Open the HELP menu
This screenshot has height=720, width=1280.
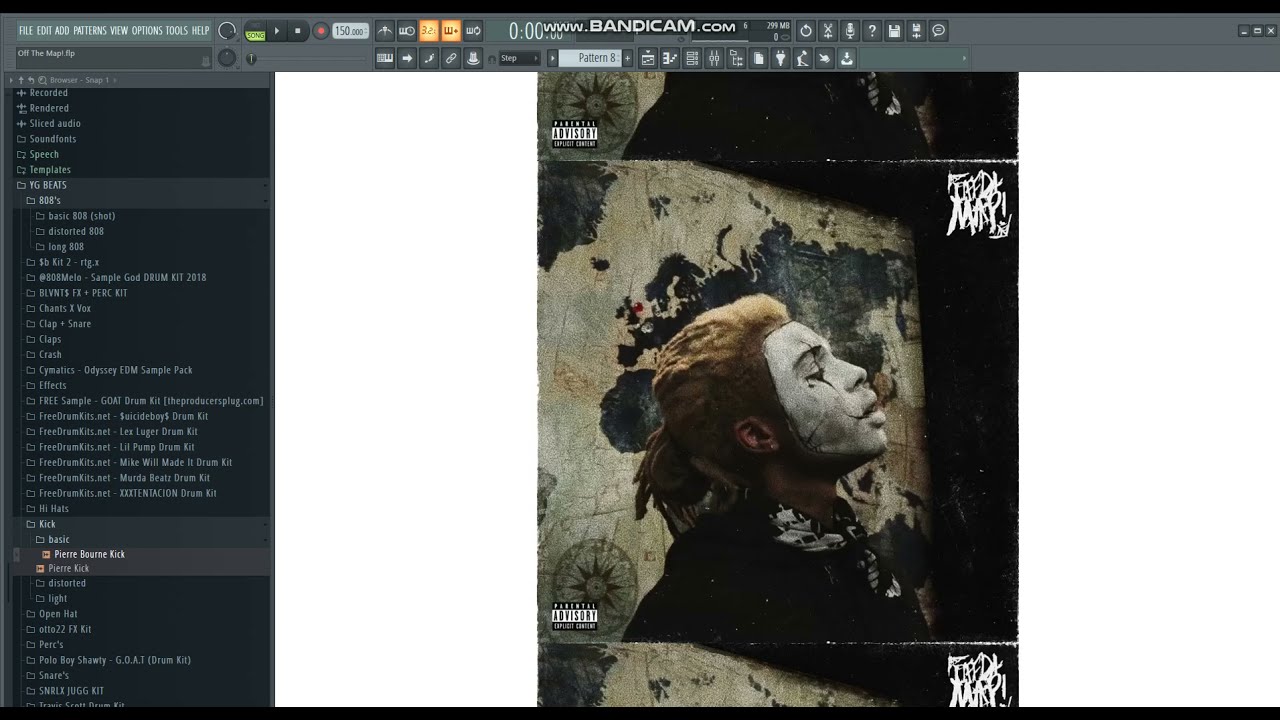click(200, 31)
